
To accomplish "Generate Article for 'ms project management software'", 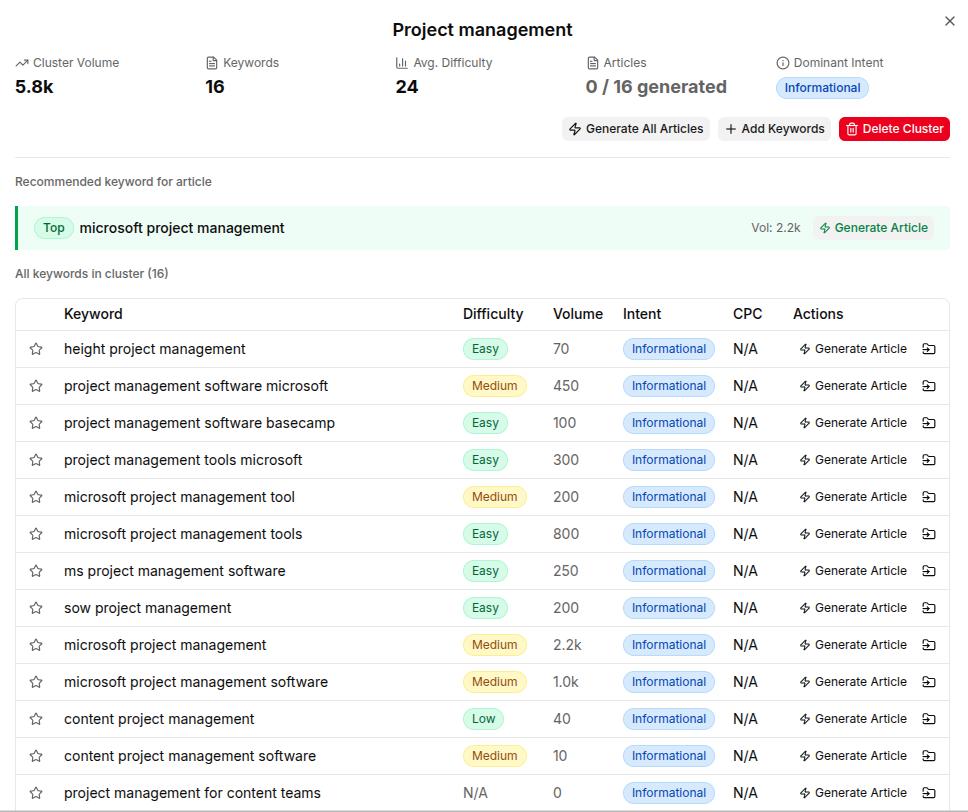I will pyautogui.click(x=853, y=571).
